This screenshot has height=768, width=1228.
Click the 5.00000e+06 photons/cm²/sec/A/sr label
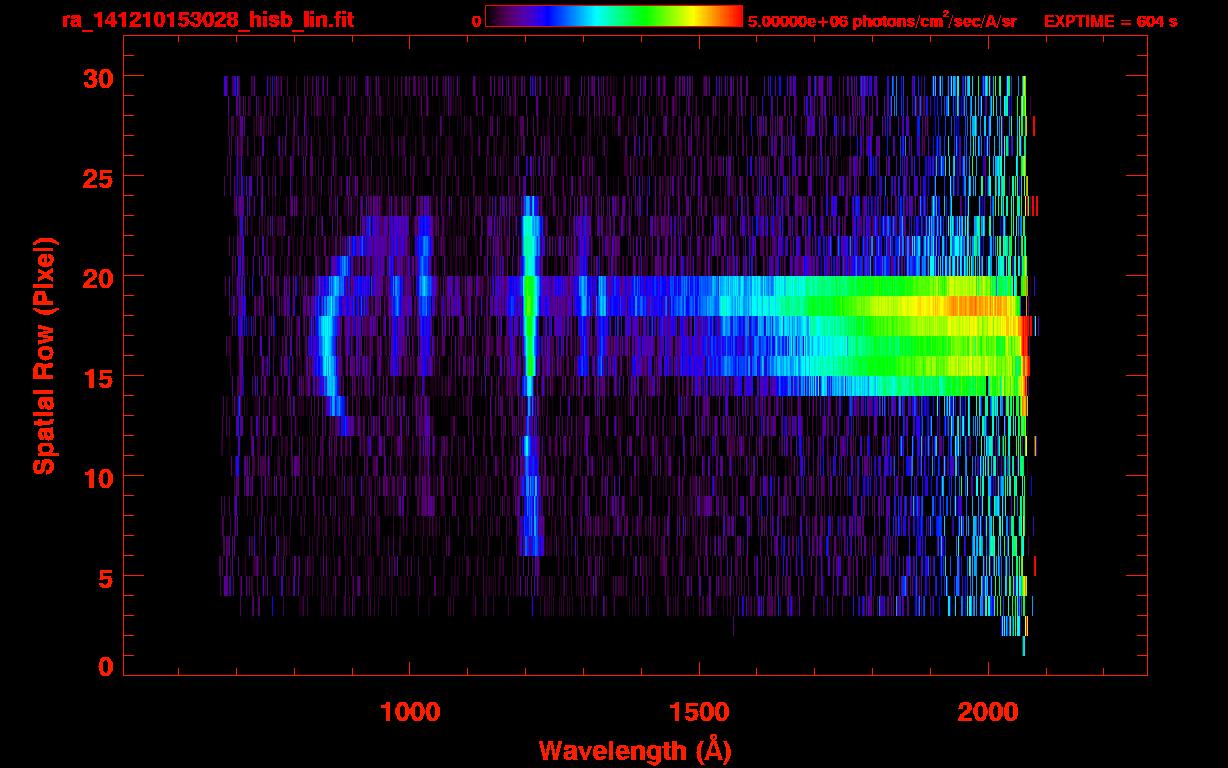click(882, 20)
